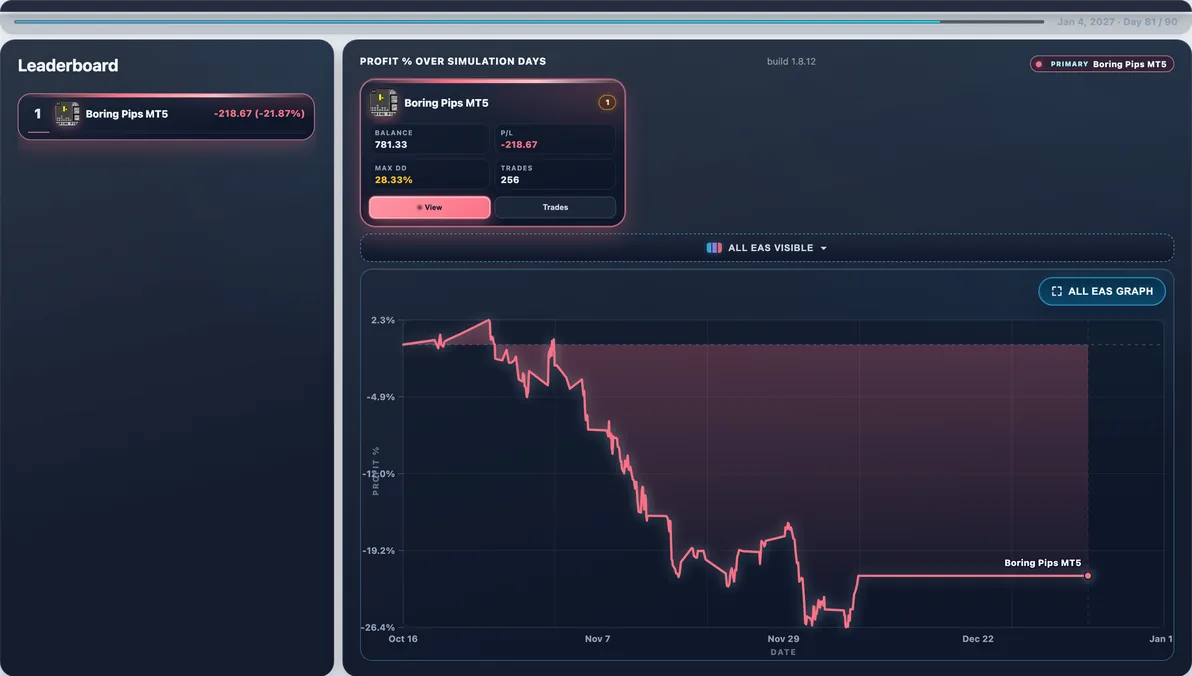Expand the All EAs Visible dropdown
Image resolution: width=1192 pixels, height=676 pixels.
click(766, 248)
